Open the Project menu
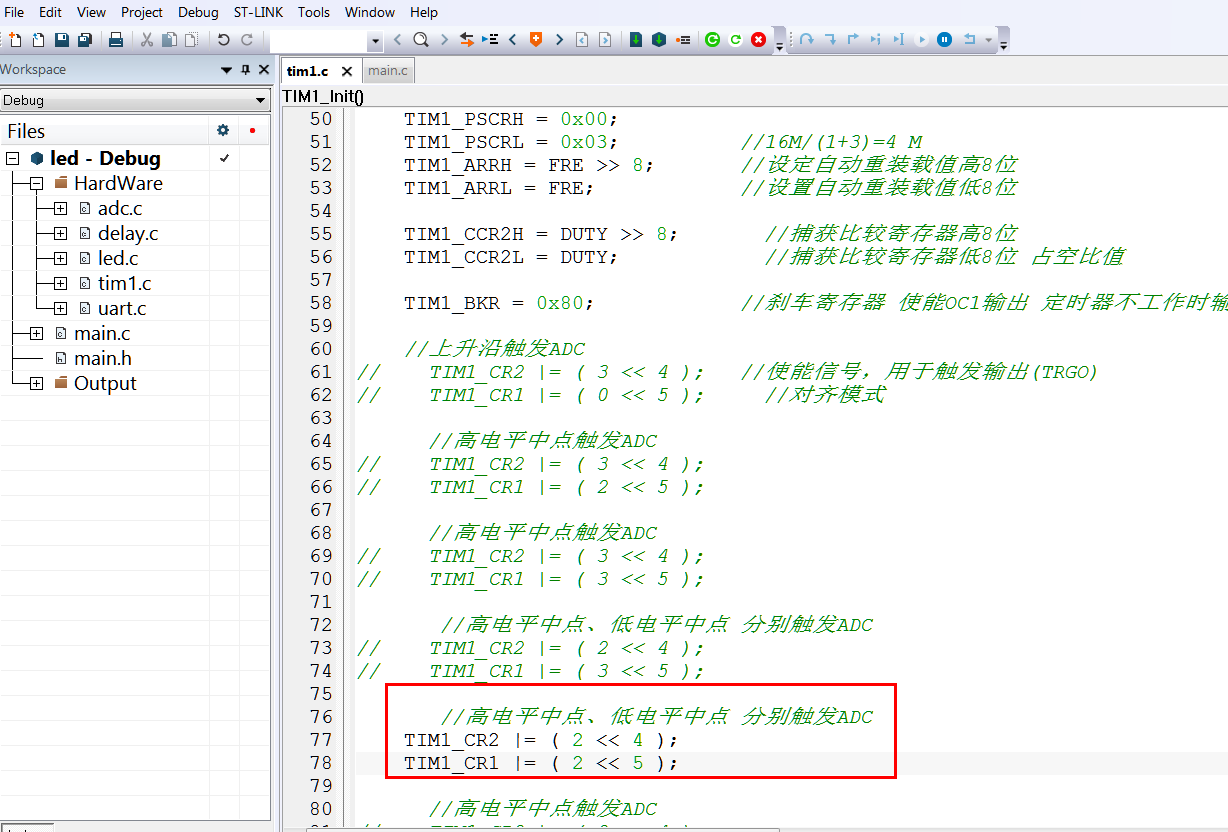1228x832 pixels. (142, 12)
